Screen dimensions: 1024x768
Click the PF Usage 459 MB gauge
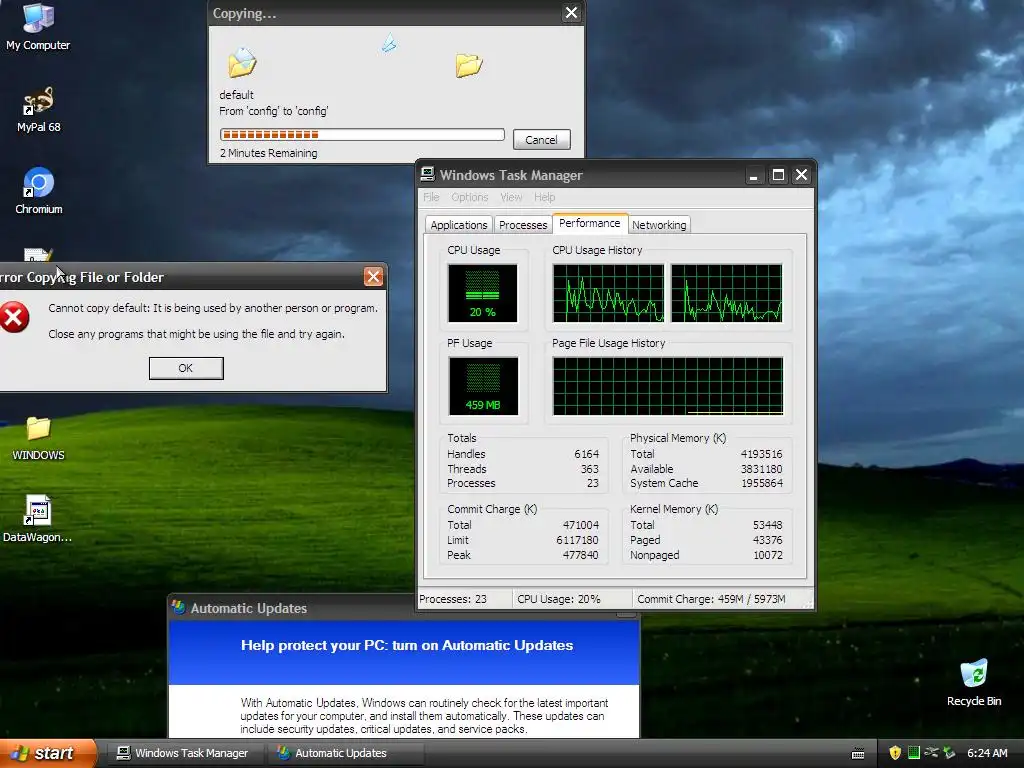tap(483, 386)
